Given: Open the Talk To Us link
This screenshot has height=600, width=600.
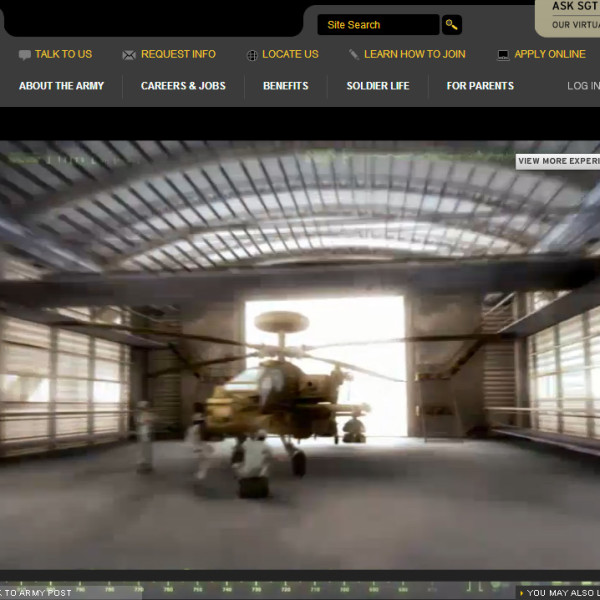Looking at the screenshot, I should point(64,54).
